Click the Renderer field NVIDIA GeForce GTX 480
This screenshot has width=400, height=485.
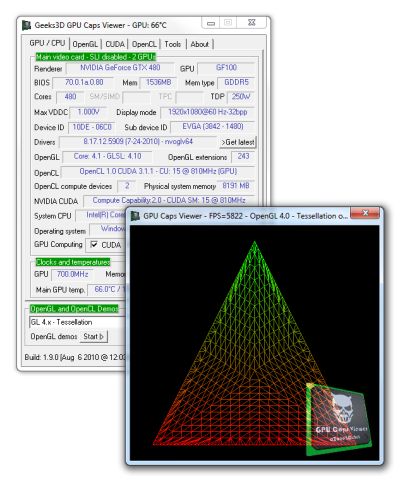coord(120,68)
